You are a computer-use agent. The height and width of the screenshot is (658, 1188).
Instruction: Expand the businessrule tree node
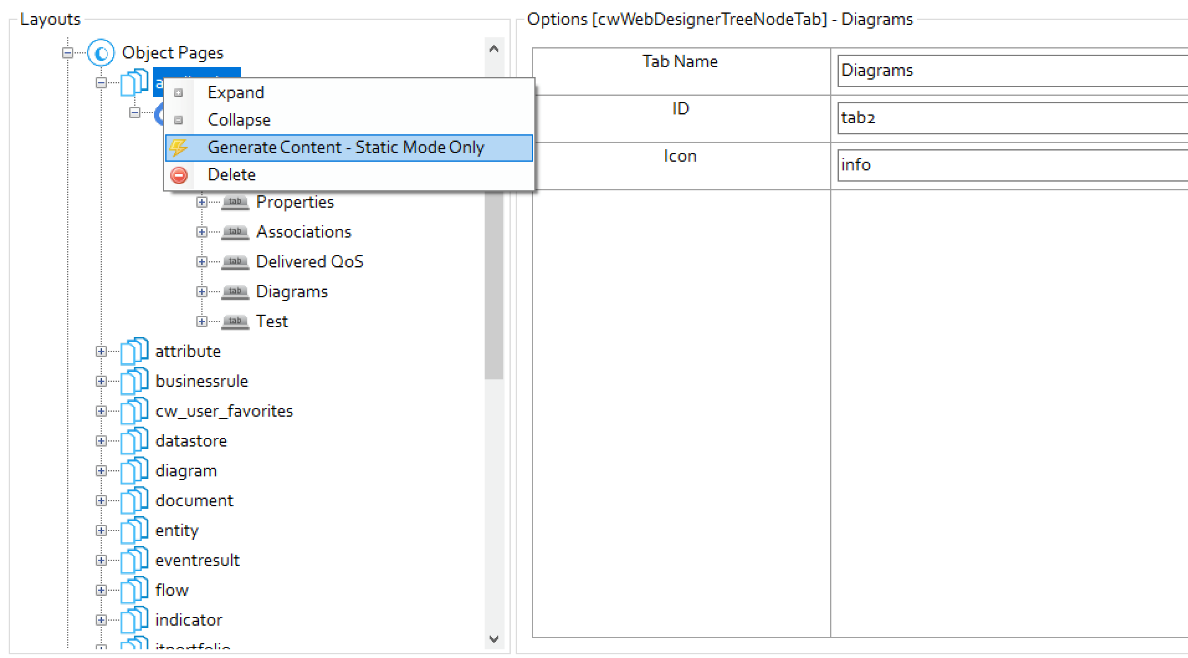(x=101, y=381)
